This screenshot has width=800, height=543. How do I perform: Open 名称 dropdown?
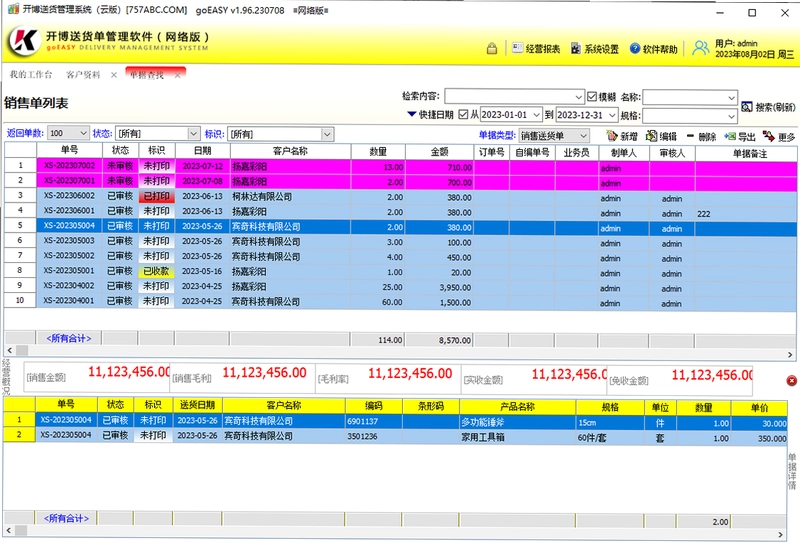[x=732, y=97]
